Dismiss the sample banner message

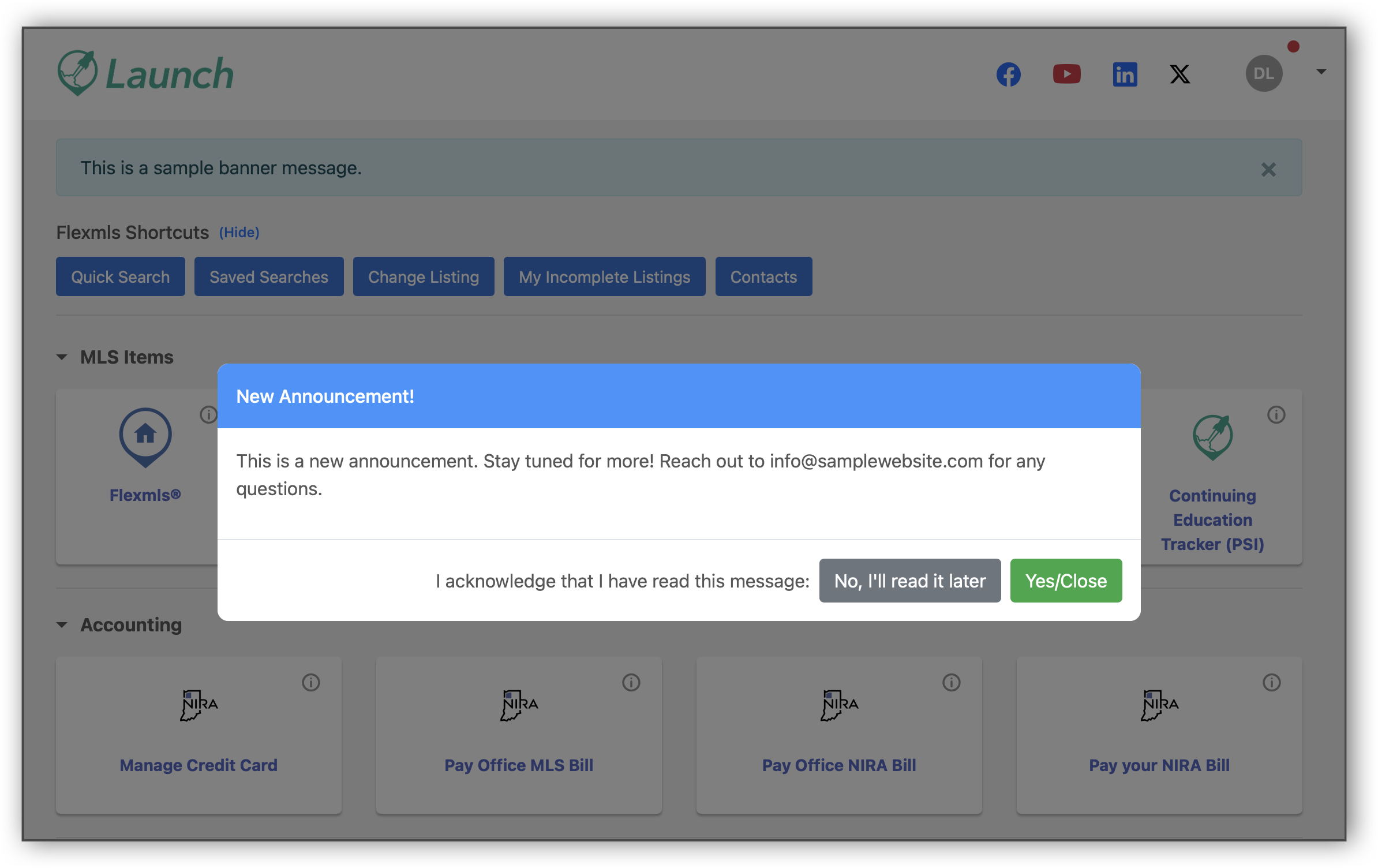tap(1269, 169)
